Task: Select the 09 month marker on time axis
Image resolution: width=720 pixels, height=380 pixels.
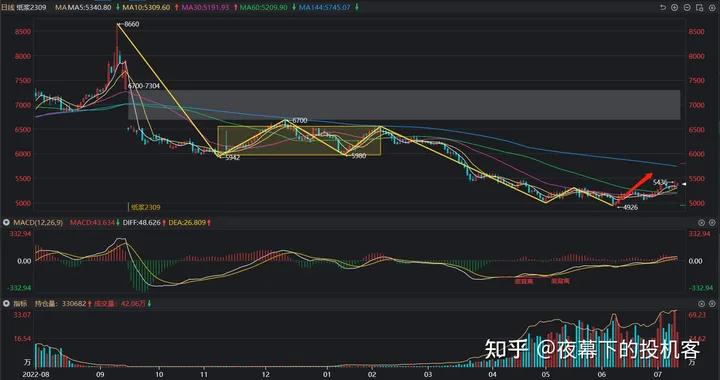Action: click(x=100, y=374)
